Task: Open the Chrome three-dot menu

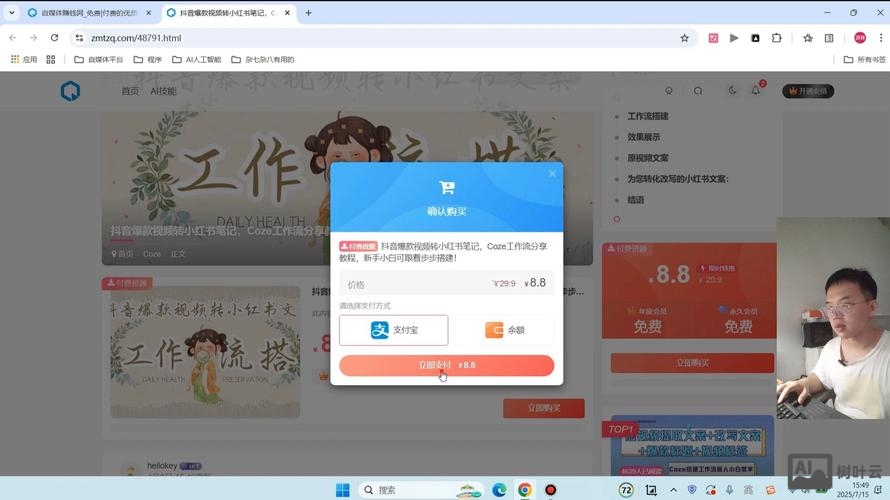Action: coord(881,38)
